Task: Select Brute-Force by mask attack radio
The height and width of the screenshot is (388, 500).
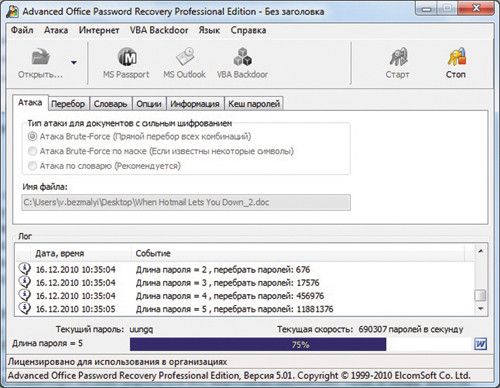Action: coord(32,151)
